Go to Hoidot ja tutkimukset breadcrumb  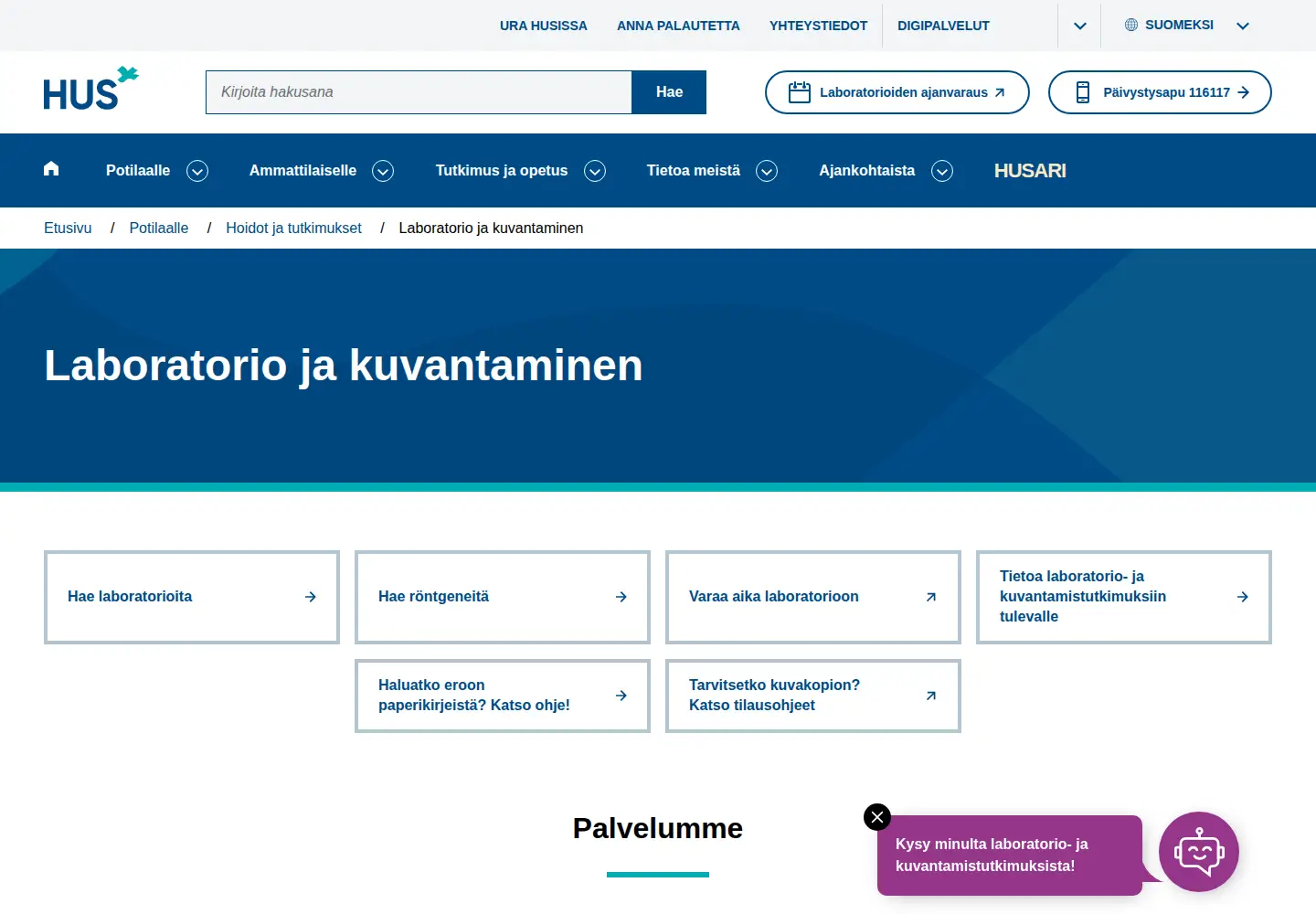(x=293, y=228)
